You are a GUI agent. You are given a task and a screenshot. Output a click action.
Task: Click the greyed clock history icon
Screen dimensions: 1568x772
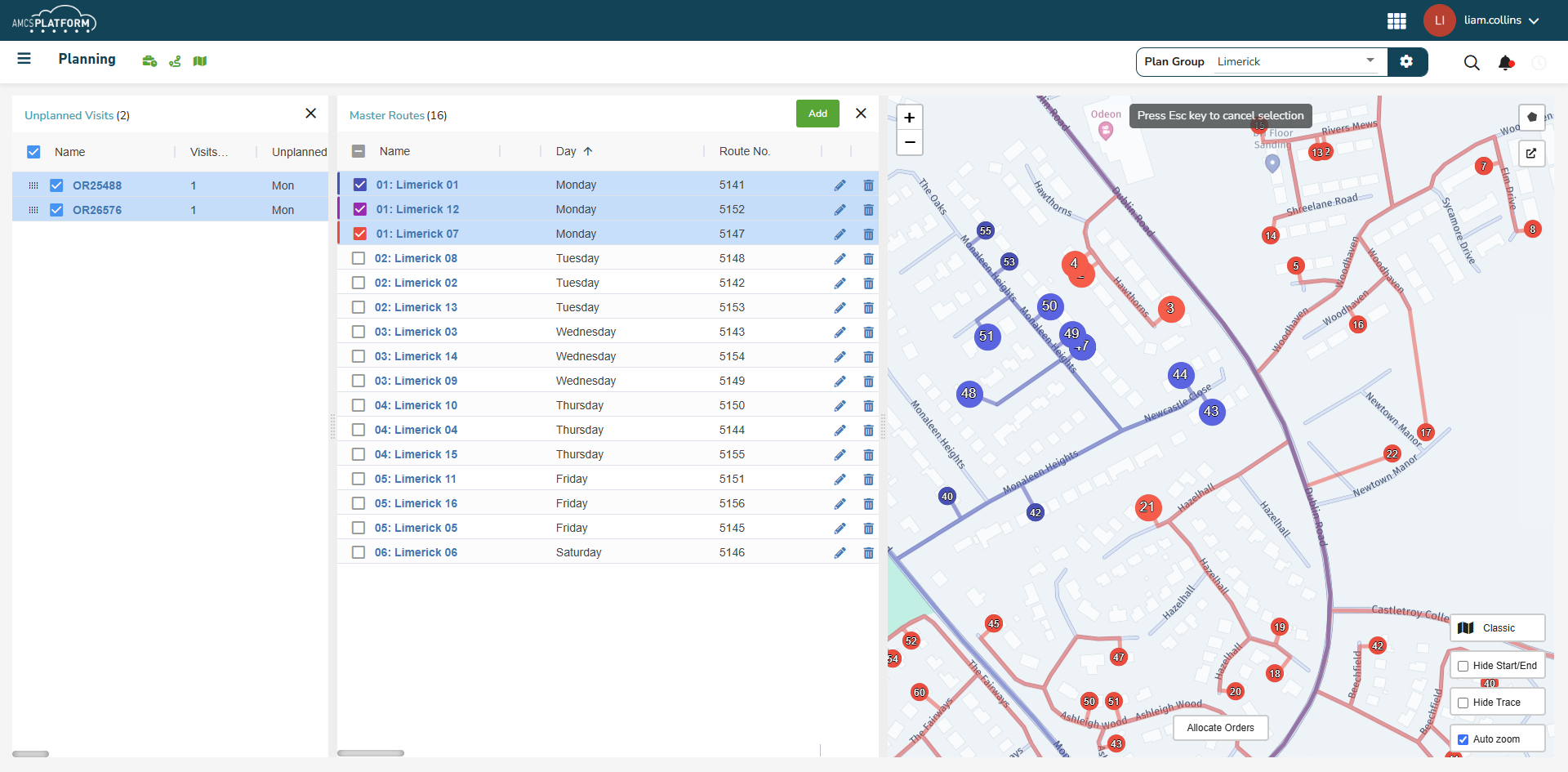[1539, 63]
